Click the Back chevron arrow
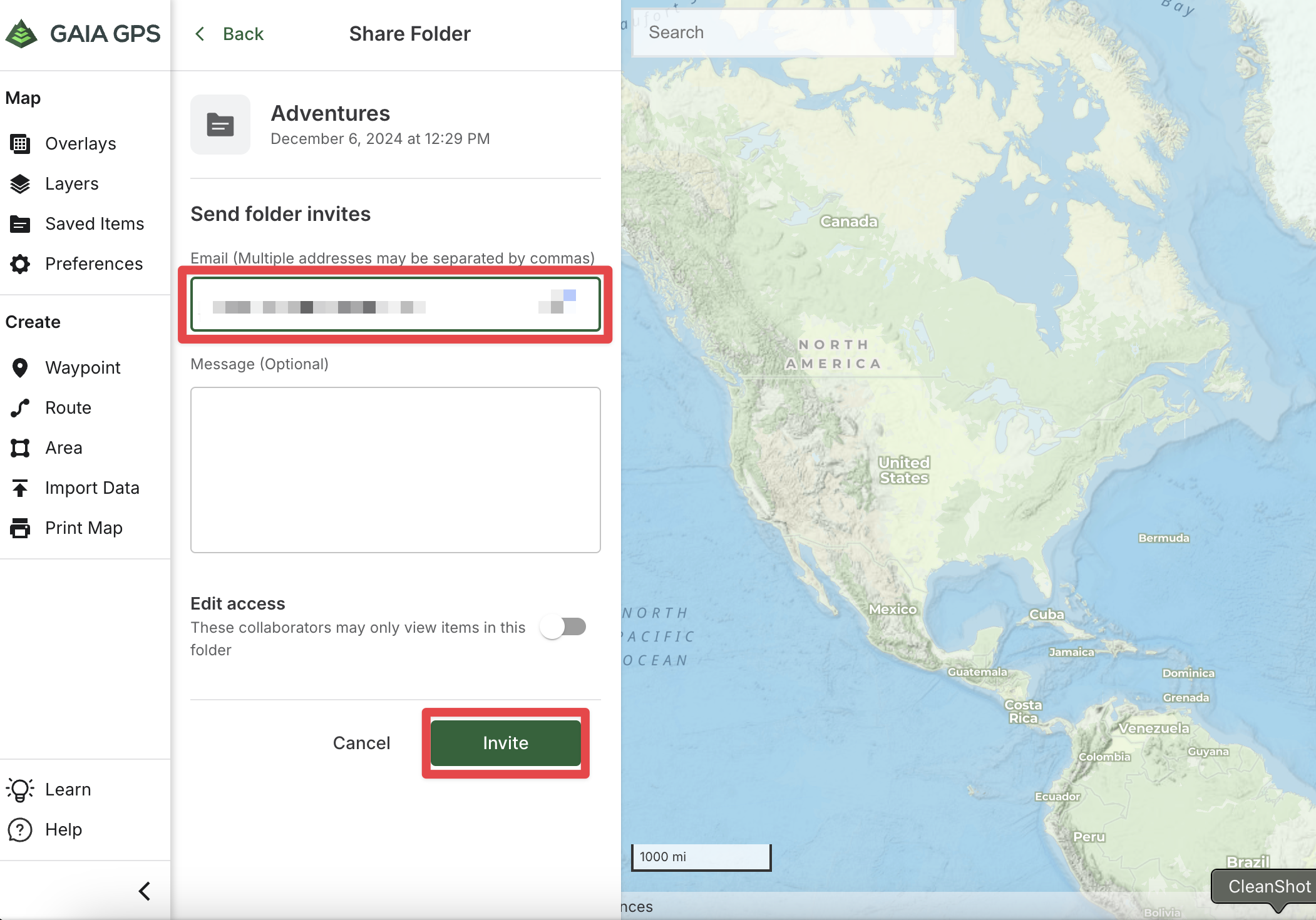The image size is (1316, 920). [200, 34]
